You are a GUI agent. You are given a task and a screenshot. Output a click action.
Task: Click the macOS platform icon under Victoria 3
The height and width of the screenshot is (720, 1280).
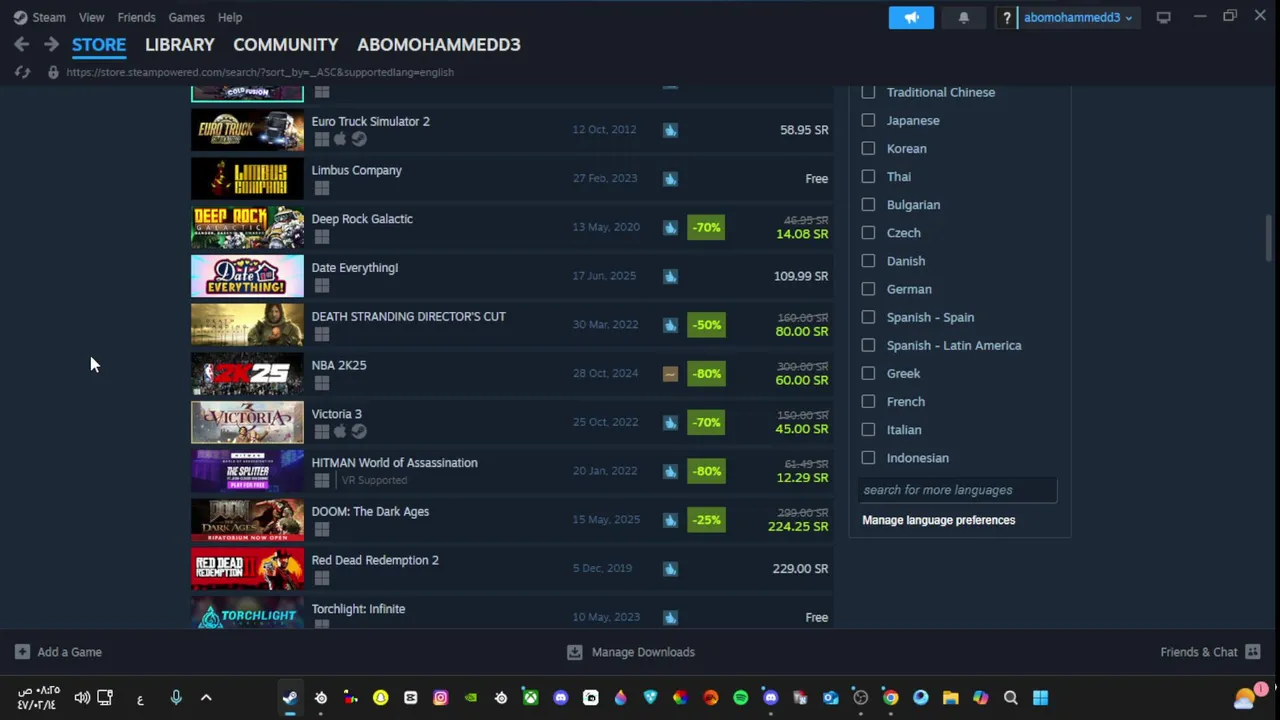[x=340, y=432]
